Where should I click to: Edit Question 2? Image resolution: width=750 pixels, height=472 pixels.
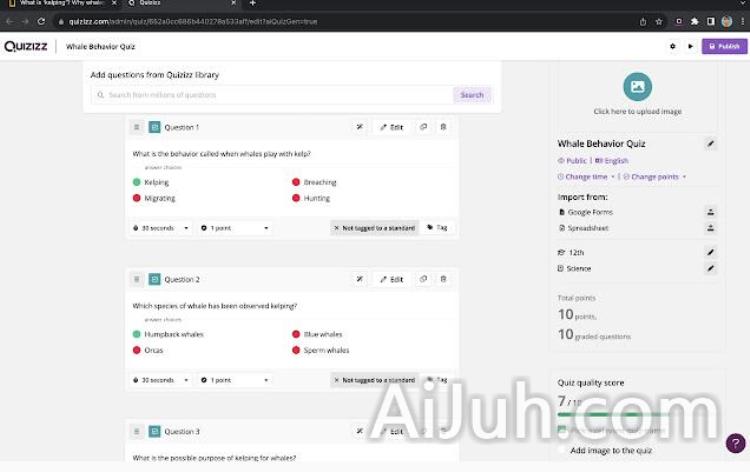[392, 279]
